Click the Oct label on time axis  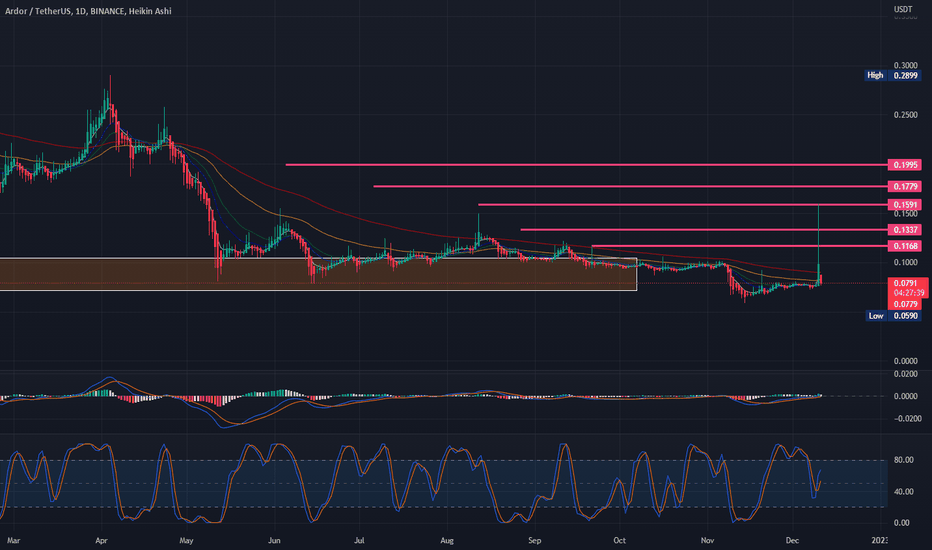coord(619,540)
